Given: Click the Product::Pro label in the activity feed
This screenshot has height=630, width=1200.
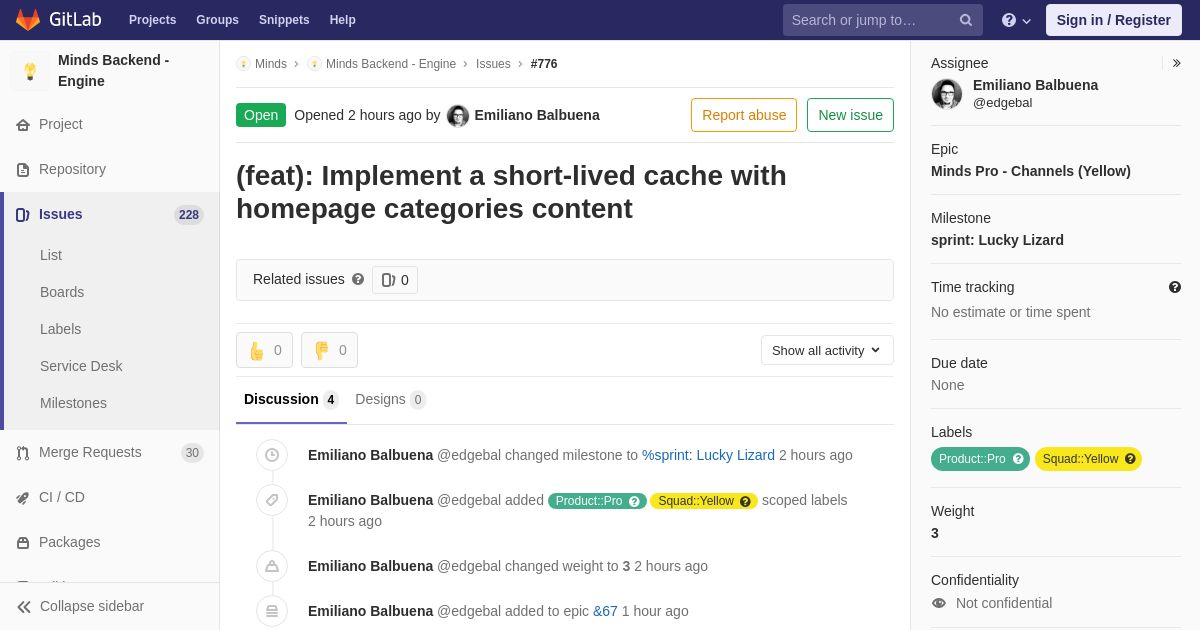Looking at the screenshot, I should [597, 501].
